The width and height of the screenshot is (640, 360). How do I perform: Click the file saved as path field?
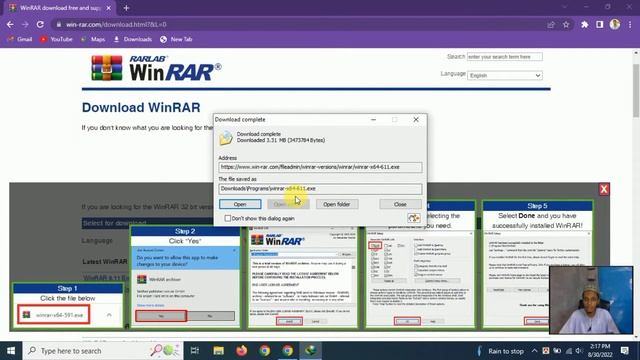[320, 189]
